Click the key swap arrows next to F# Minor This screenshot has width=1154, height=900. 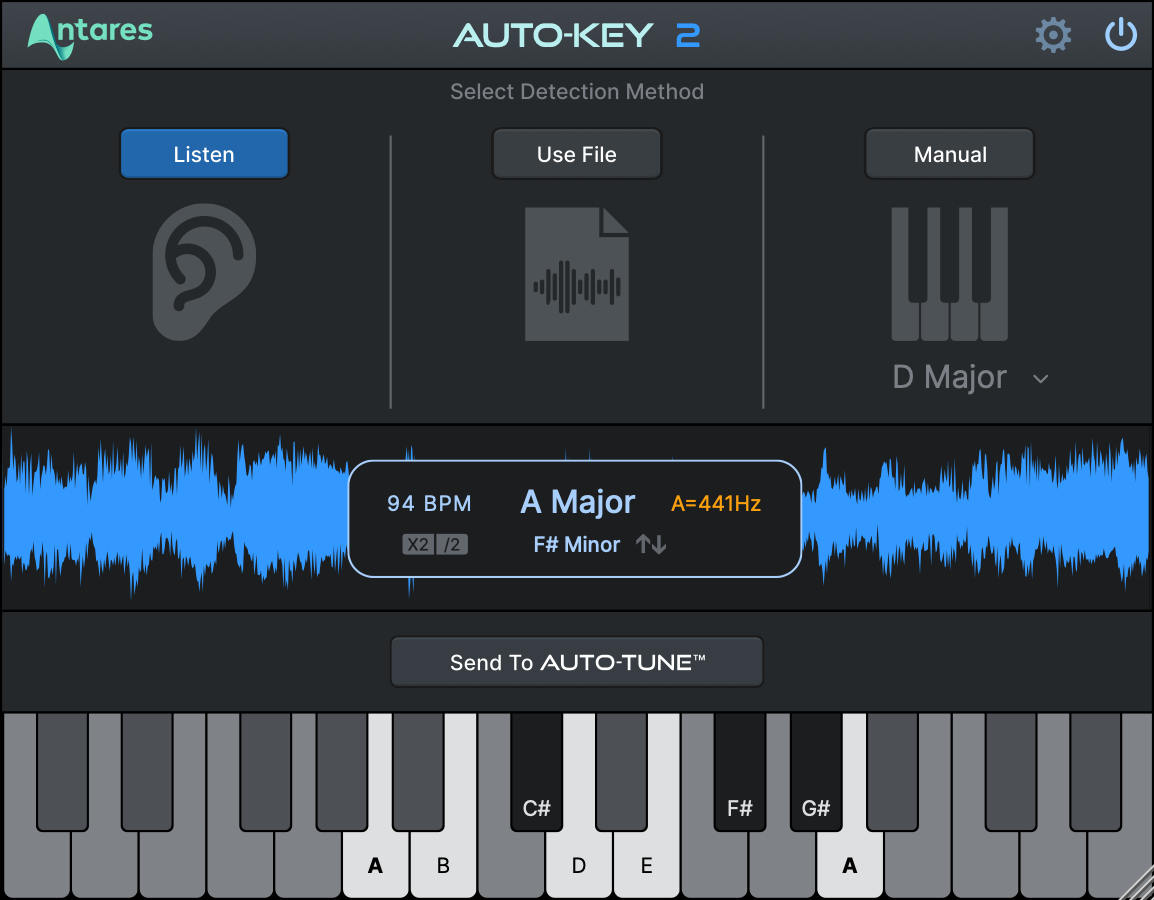click(650, 544)
